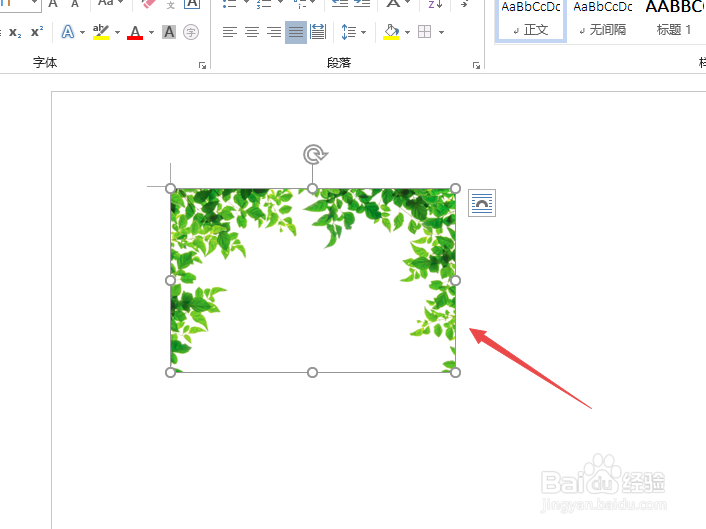Screen dimensions: 706x529
Task: Clear formatting with the eraser icon
Action: 148,4
